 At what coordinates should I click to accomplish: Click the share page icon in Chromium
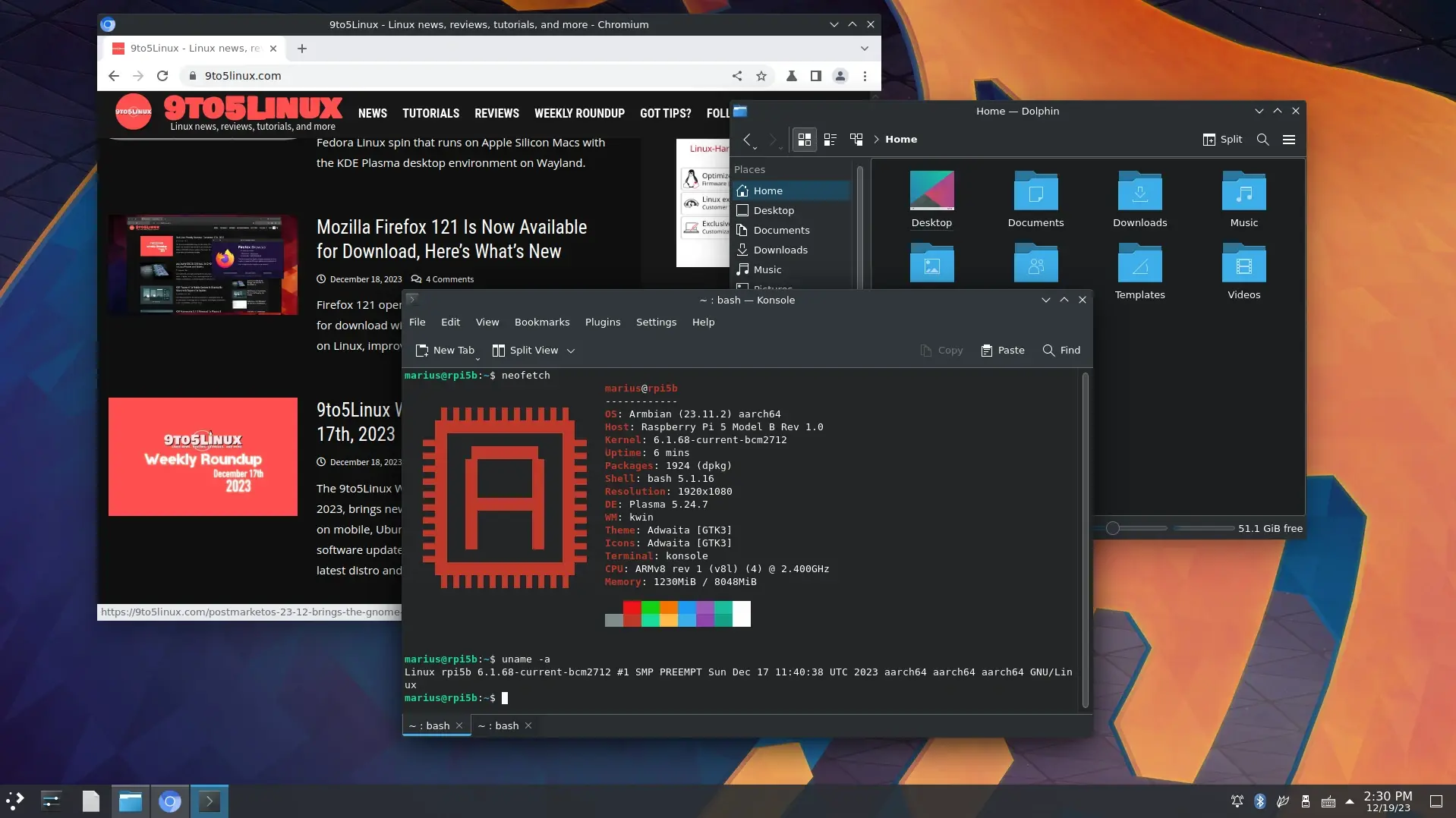(737, 76)
